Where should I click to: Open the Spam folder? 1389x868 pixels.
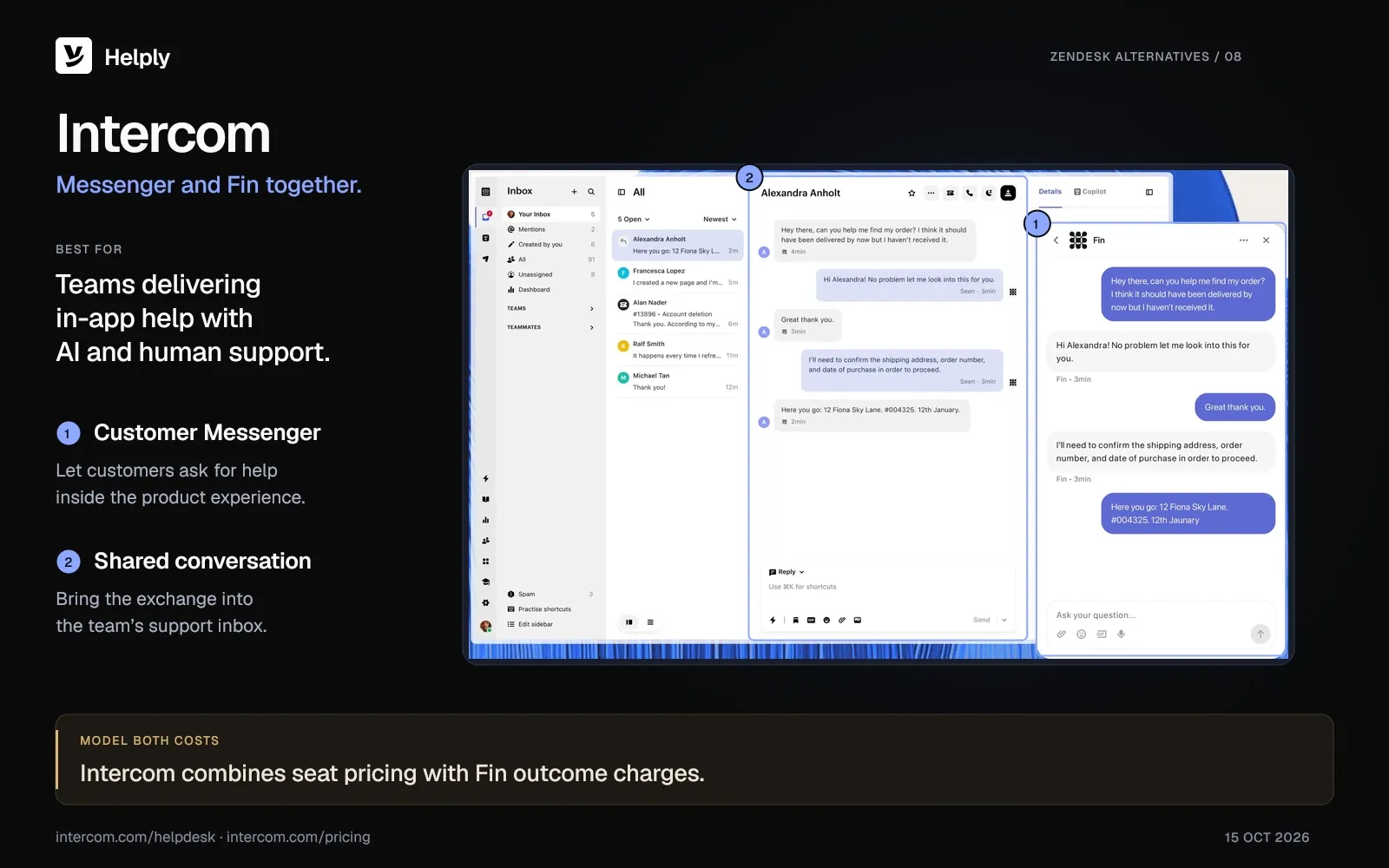(552, 595)
